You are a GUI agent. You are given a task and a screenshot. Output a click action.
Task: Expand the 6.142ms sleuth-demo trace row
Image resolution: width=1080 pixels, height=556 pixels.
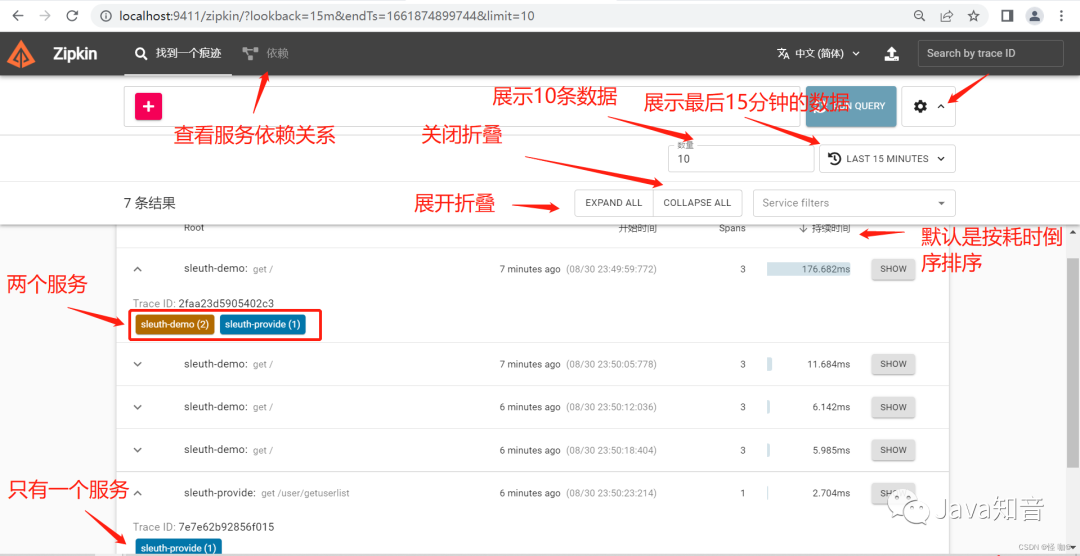(x=137, y=407)
